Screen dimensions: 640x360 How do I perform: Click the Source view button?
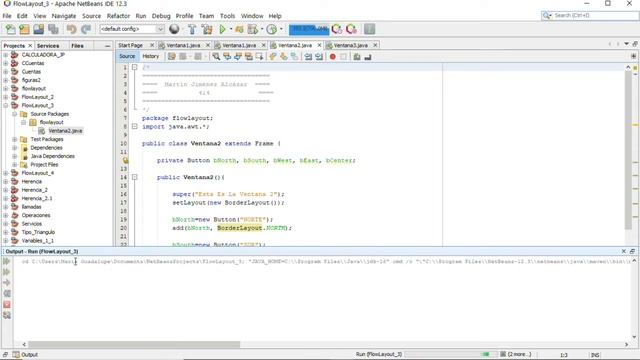tap(127, 56)
